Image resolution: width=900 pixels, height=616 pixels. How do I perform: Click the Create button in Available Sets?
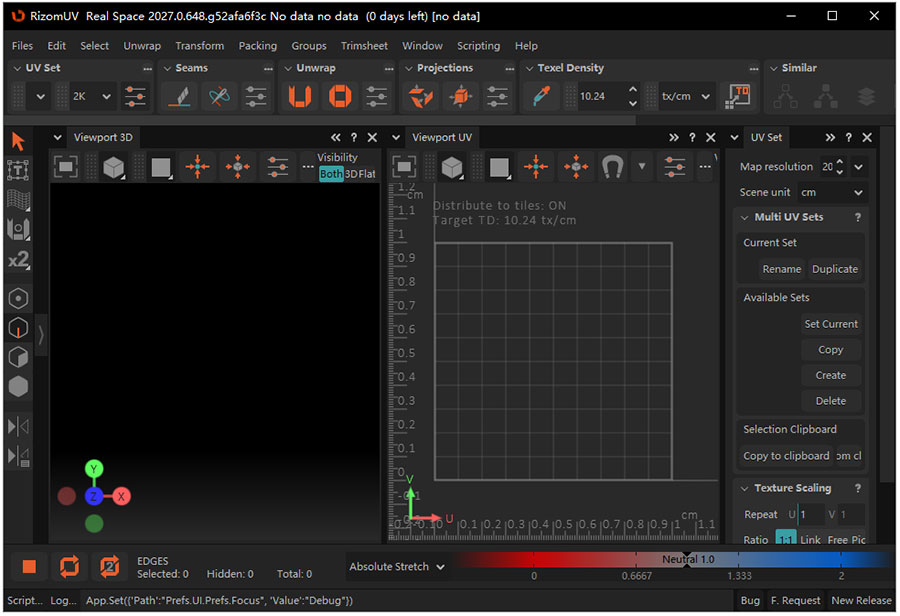[x=831, y=375]
